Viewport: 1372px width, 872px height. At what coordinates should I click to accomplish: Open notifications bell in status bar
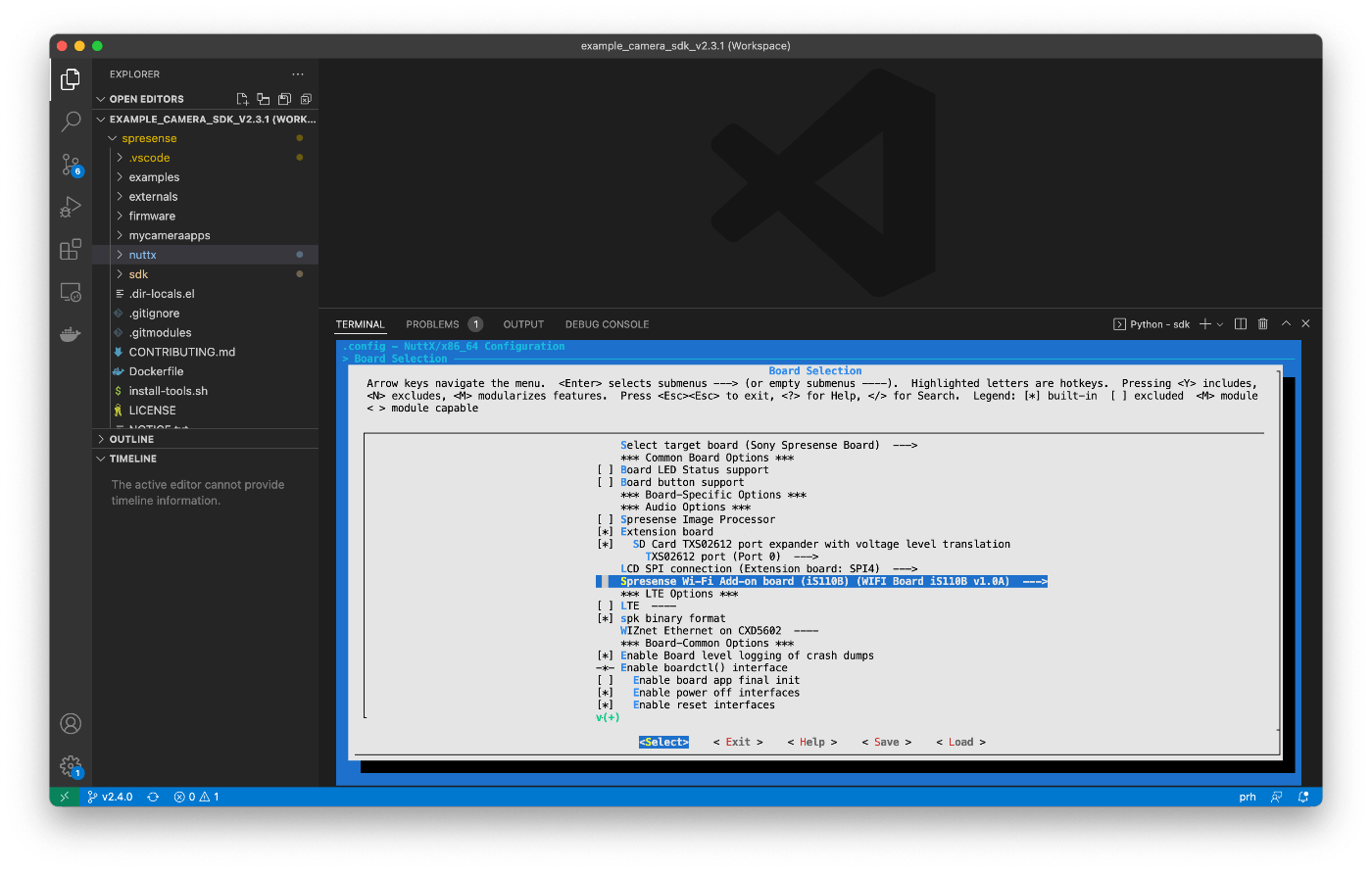(x=1303, y=797)
